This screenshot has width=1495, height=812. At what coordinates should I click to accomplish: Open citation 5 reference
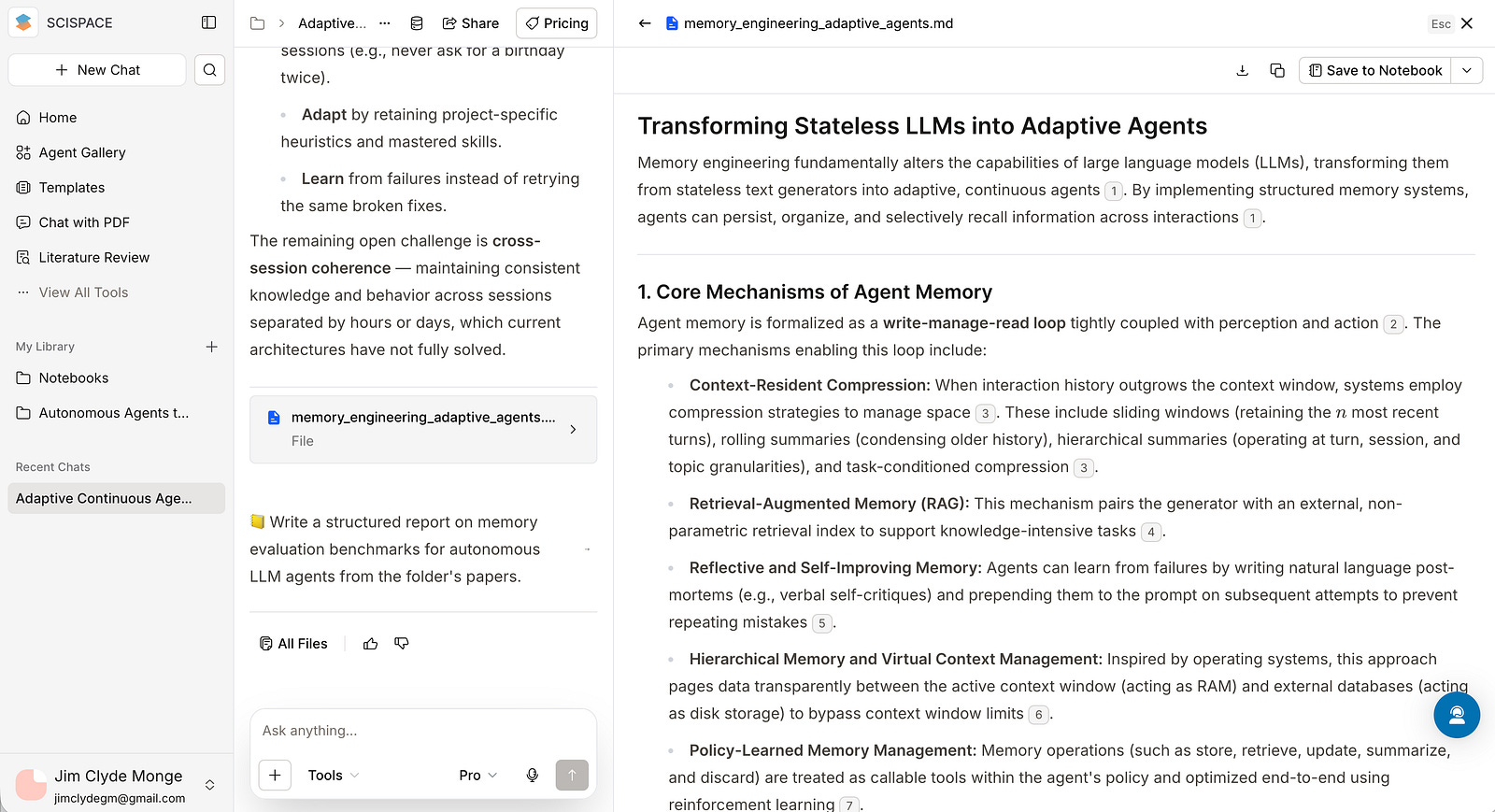pyautogui.click(x=822, y=623)
